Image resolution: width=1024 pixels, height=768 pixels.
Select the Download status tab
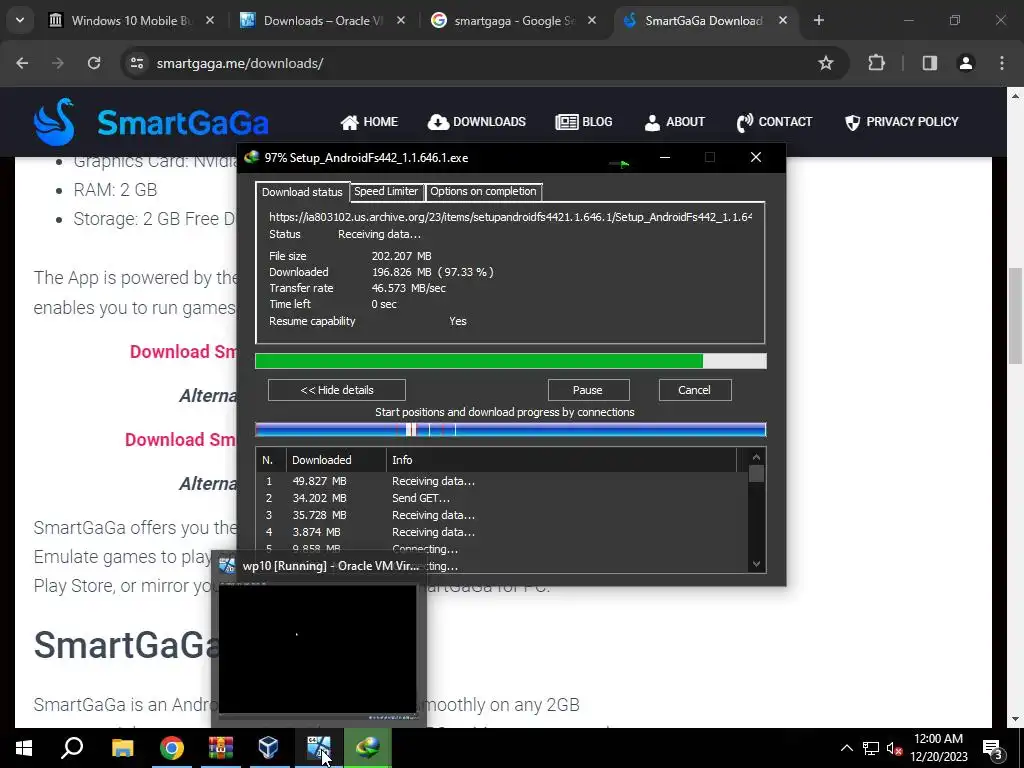click(302, 191)
